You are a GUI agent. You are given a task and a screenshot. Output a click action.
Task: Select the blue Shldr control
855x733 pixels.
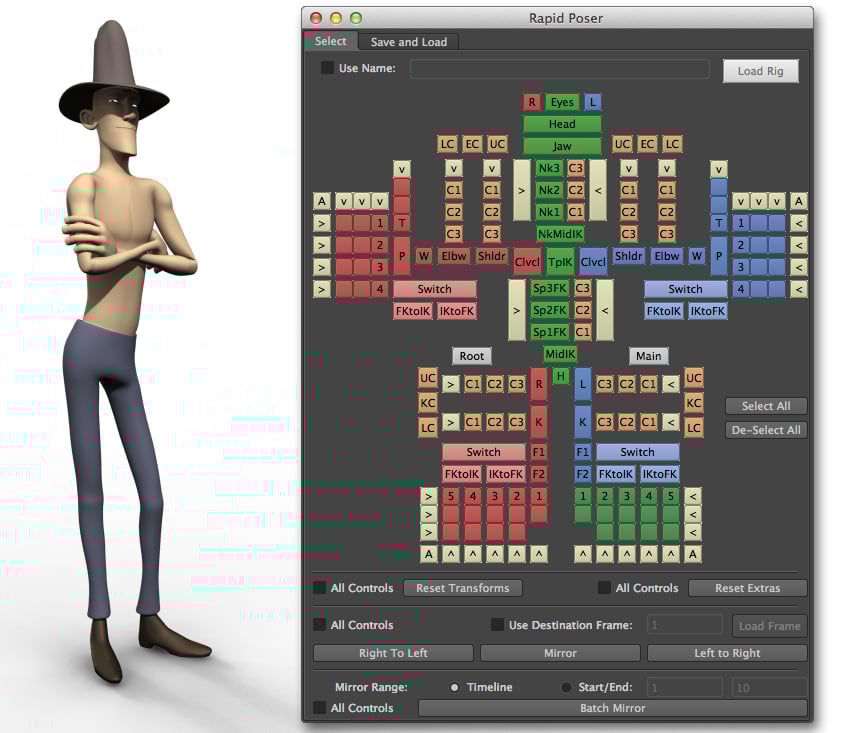pos(628,256)
